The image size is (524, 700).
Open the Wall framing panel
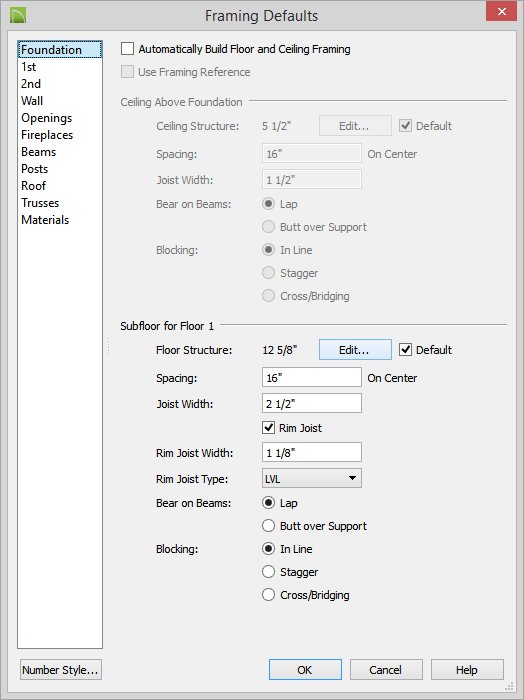click(32, 101)
